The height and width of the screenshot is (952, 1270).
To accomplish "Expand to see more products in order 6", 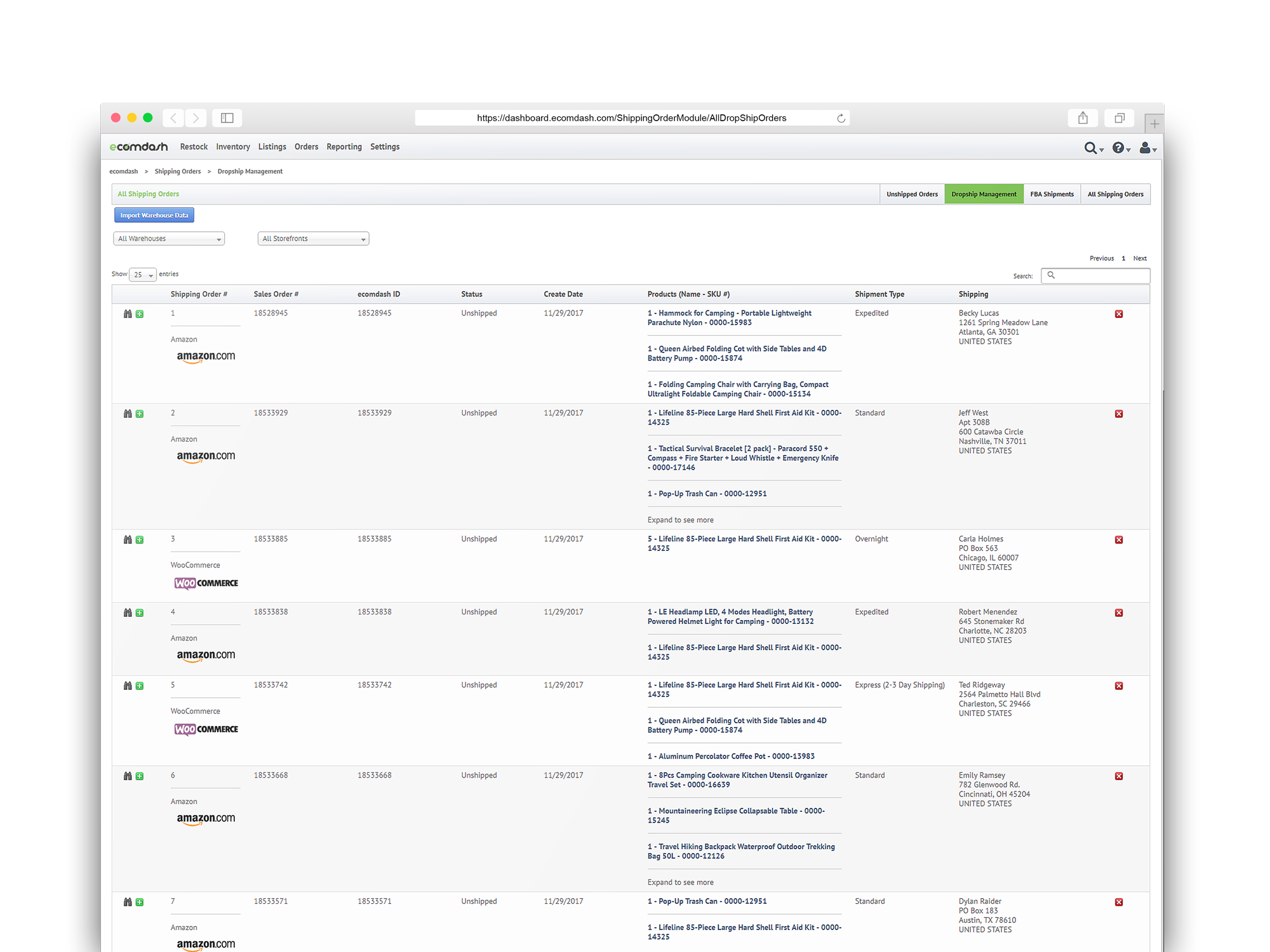I will 680,882.
